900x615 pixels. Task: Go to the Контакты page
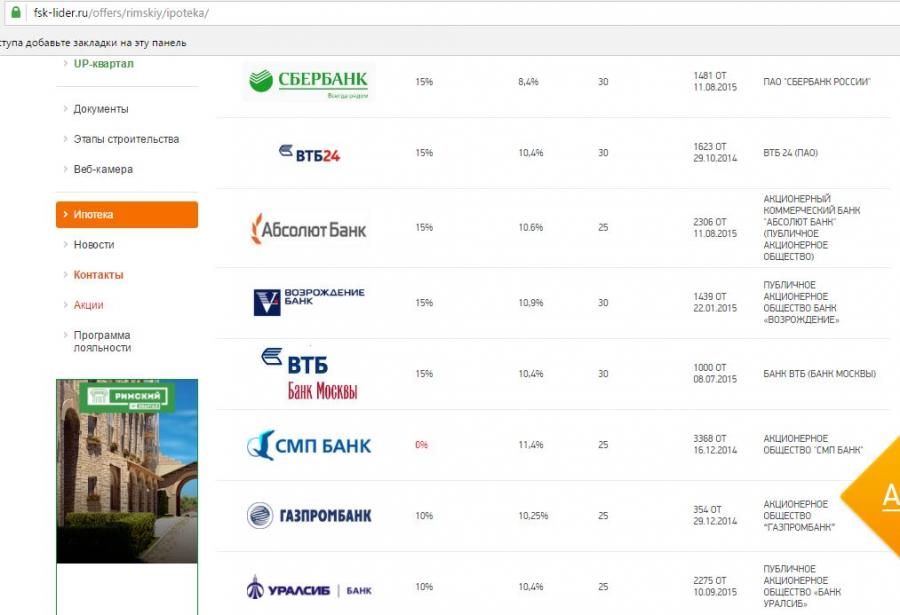tap(99, 275)
